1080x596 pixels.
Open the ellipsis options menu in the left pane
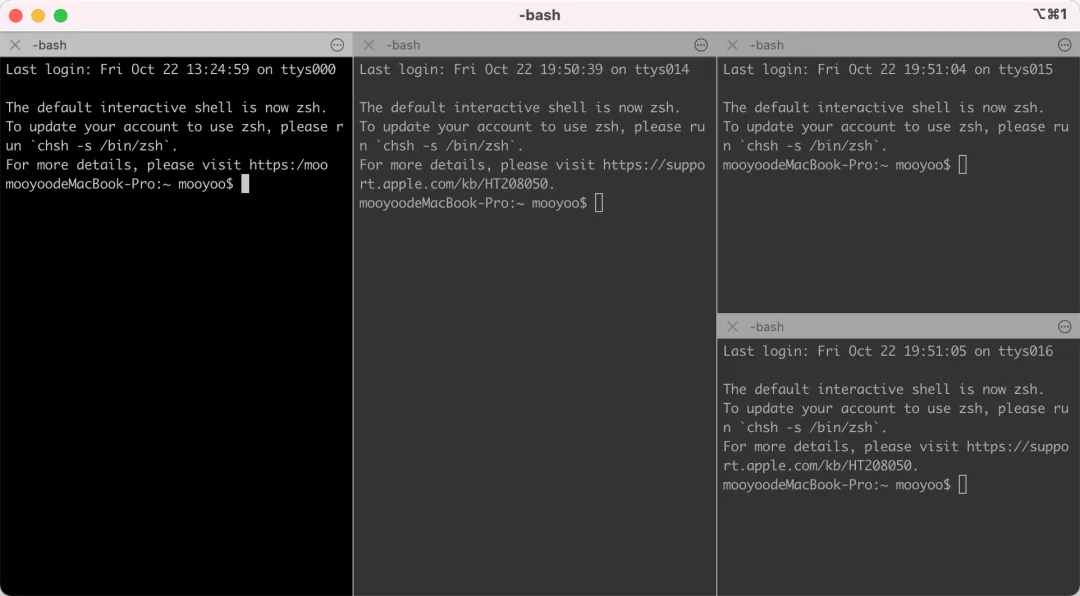tap(337, 45)
